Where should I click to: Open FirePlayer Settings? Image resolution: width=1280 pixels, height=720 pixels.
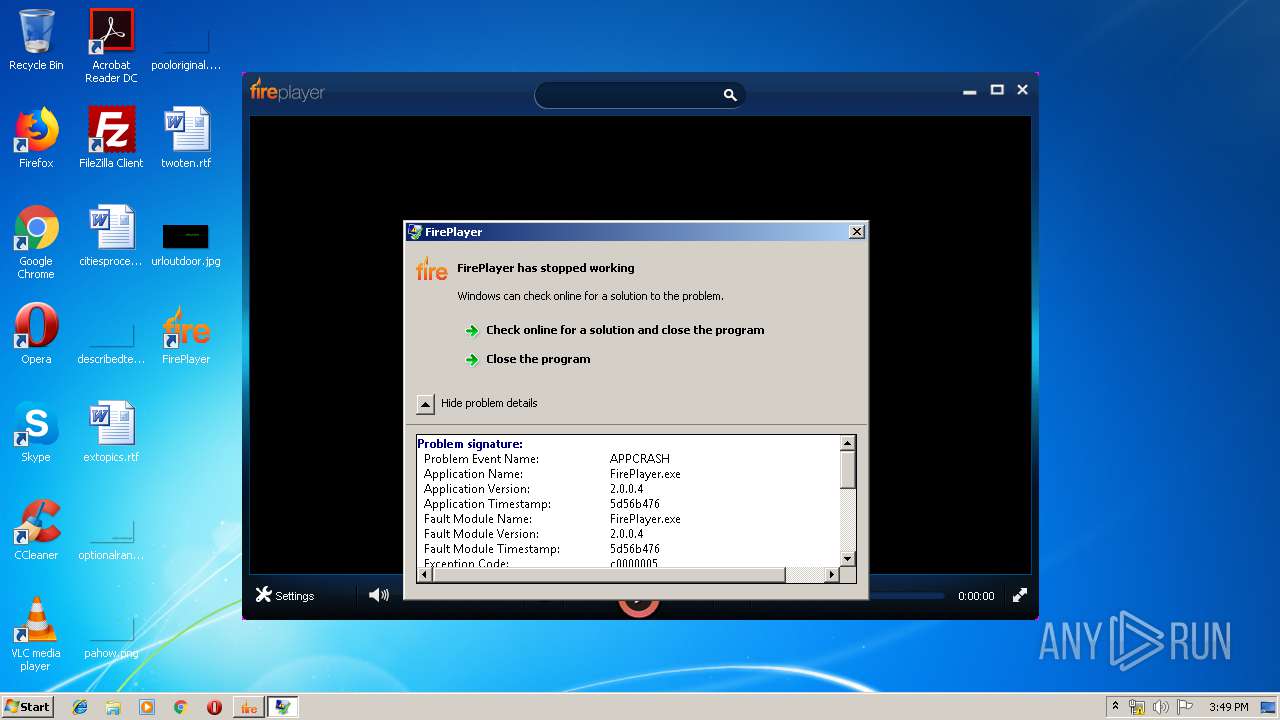pos(285,595)
